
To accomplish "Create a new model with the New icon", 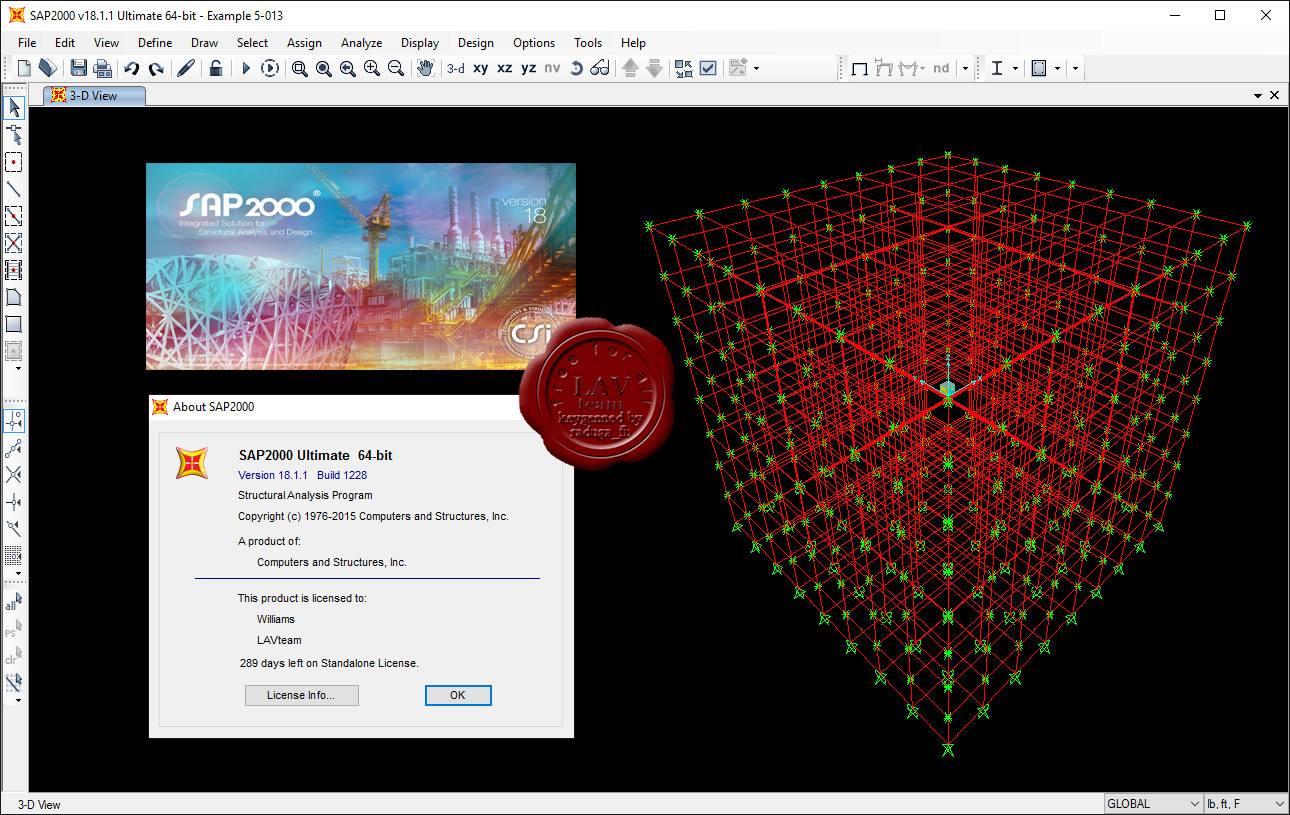I will pyautogui.click(x=25, y=68).
